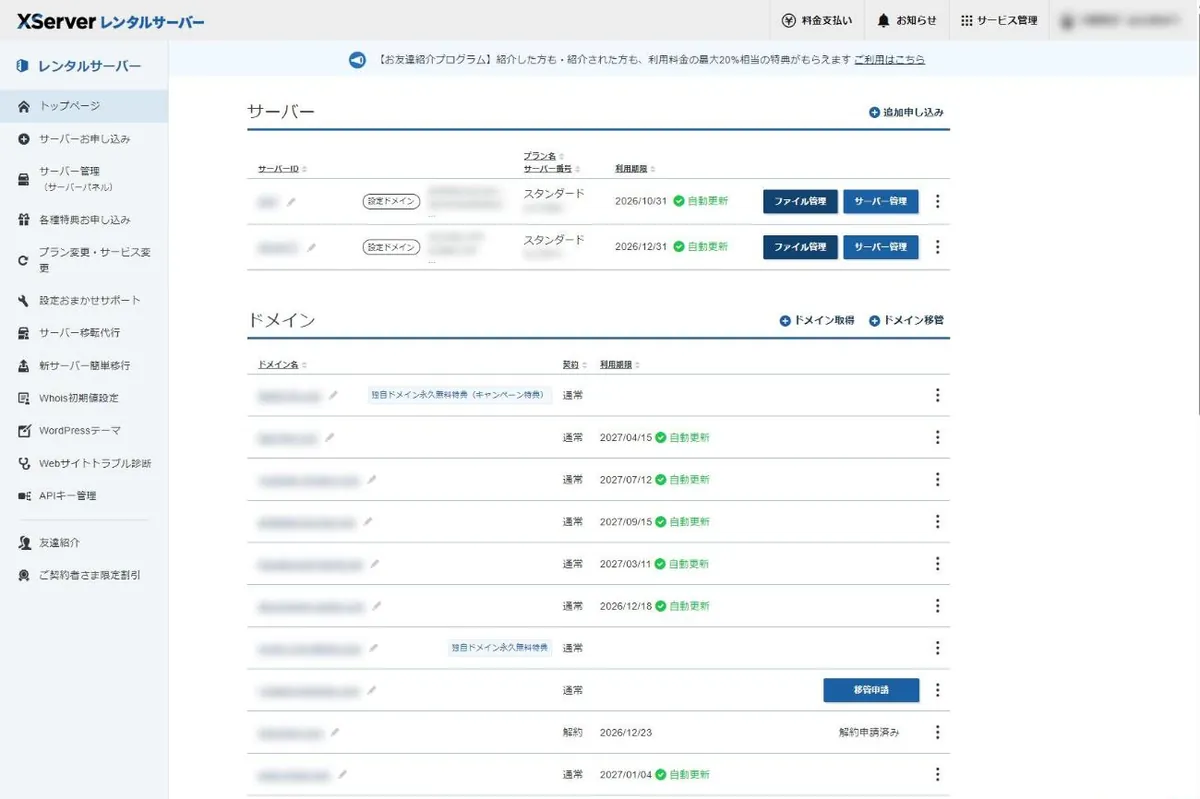Click the 解約申請済み status text
Image resolution: width=1200 pixels, height=799 pixels.
point(868,732)
